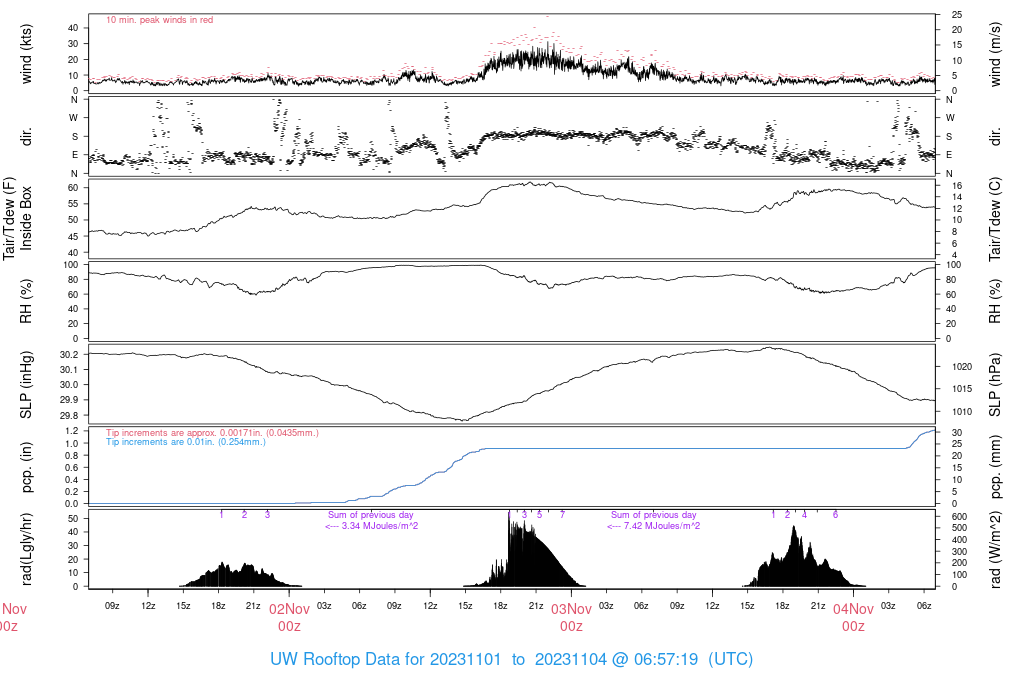Click the '100' value on left RH axis

point(70,265)
